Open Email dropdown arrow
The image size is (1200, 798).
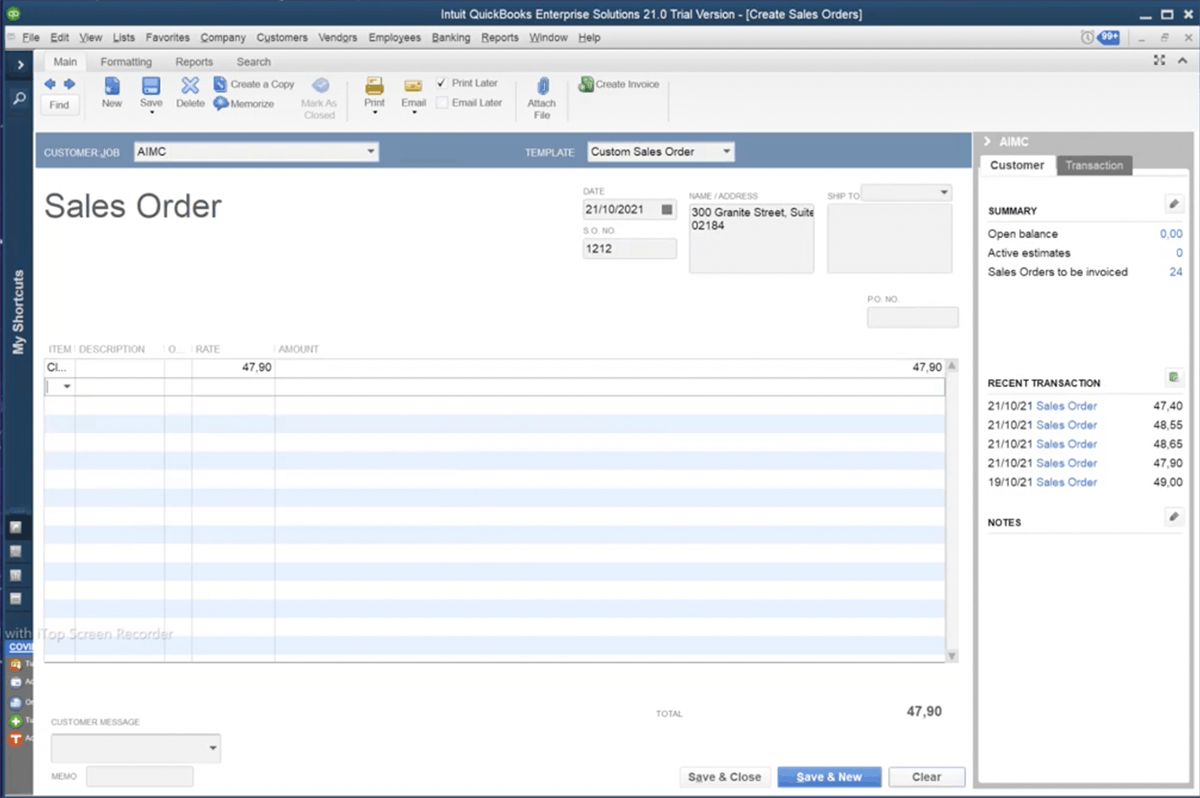pyautogui.click(x=413, y=113)
